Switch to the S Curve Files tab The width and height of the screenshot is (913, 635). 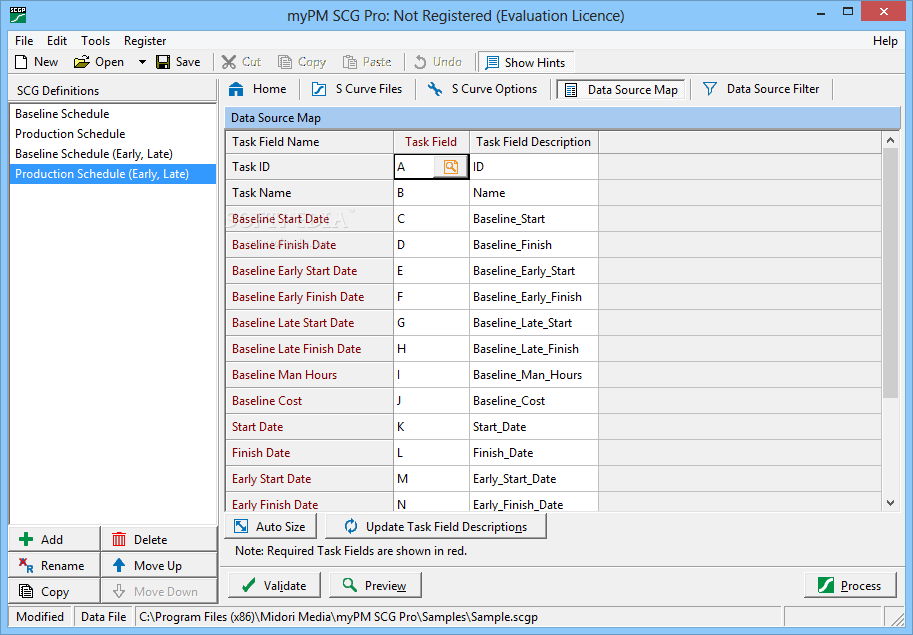pos(357,89)
